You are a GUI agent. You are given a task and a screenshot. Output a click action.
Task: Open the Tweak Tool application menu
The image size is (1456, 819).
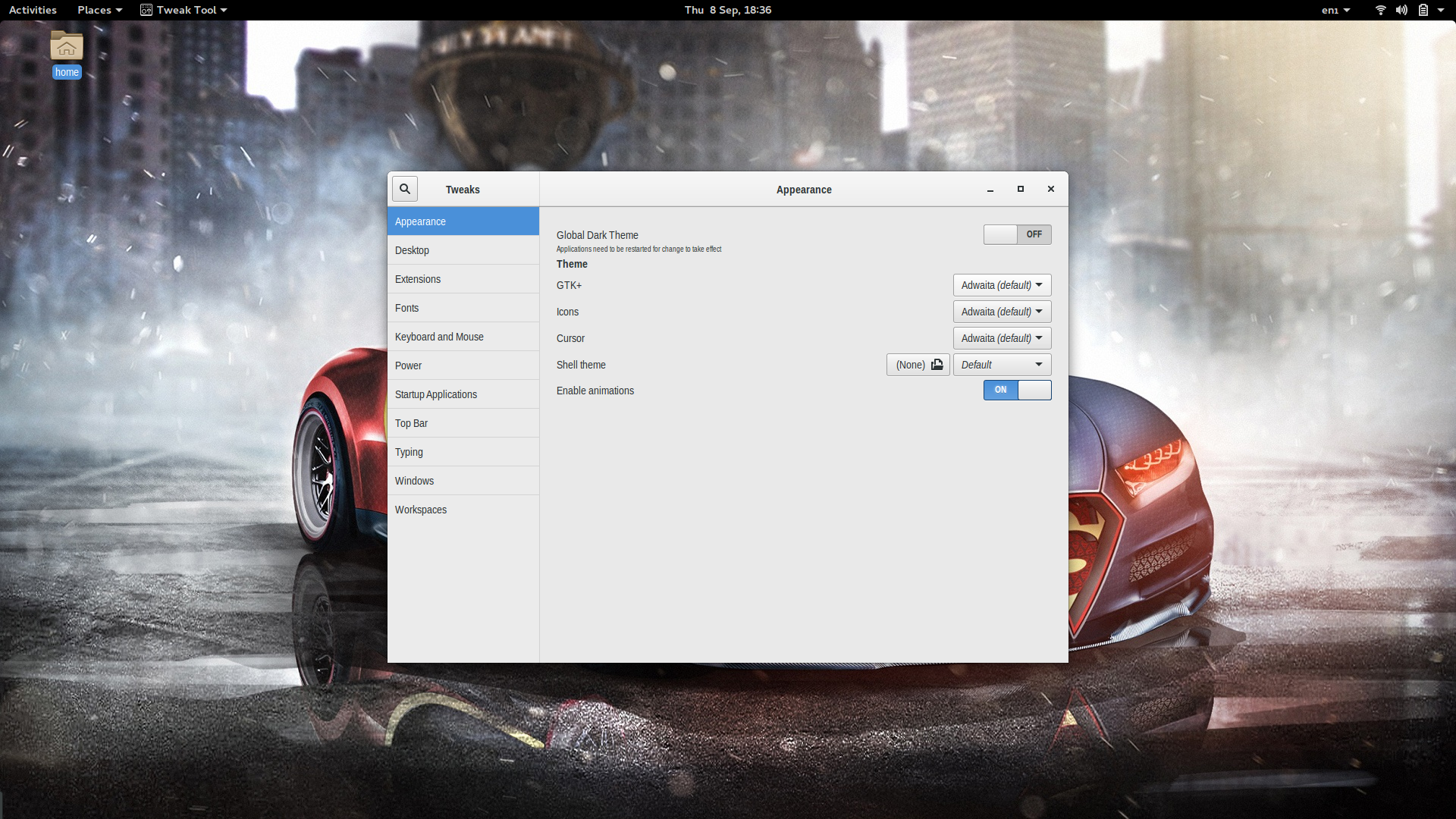coord(184,10)
